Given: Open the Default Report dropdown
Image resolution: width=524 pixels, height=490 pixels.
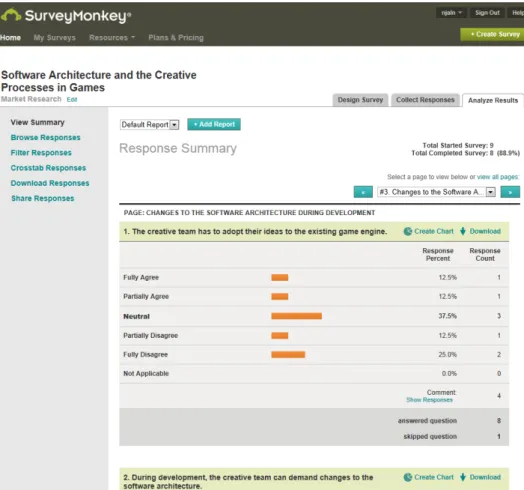Looking at the screenshot, I should [x=150, y=125].
